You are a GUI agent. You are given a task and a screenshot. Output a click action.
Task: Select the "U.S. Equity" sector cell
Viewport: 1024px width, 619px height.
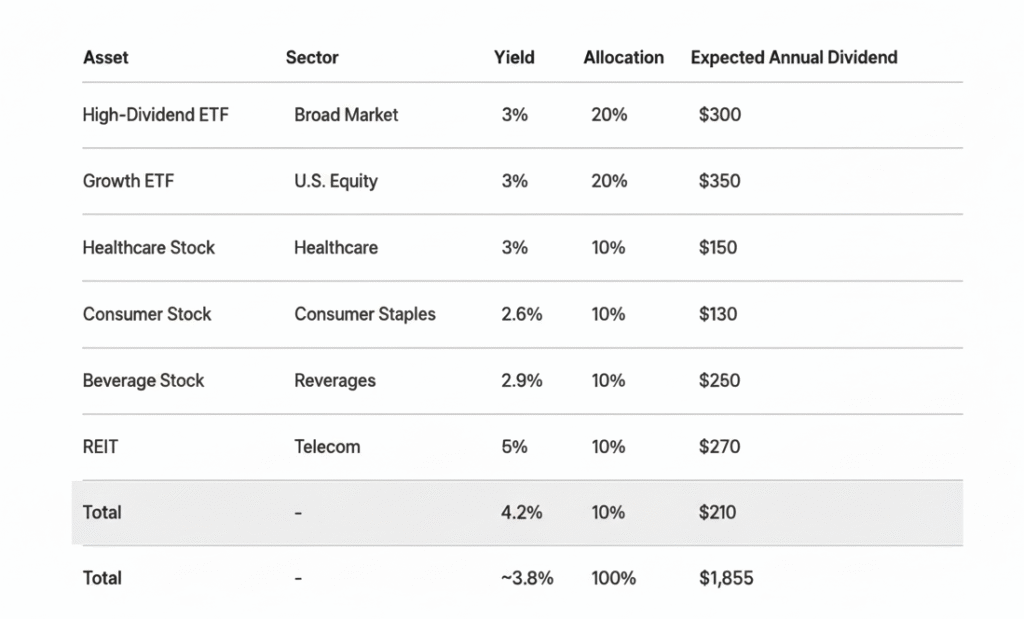tap(336, 181)
